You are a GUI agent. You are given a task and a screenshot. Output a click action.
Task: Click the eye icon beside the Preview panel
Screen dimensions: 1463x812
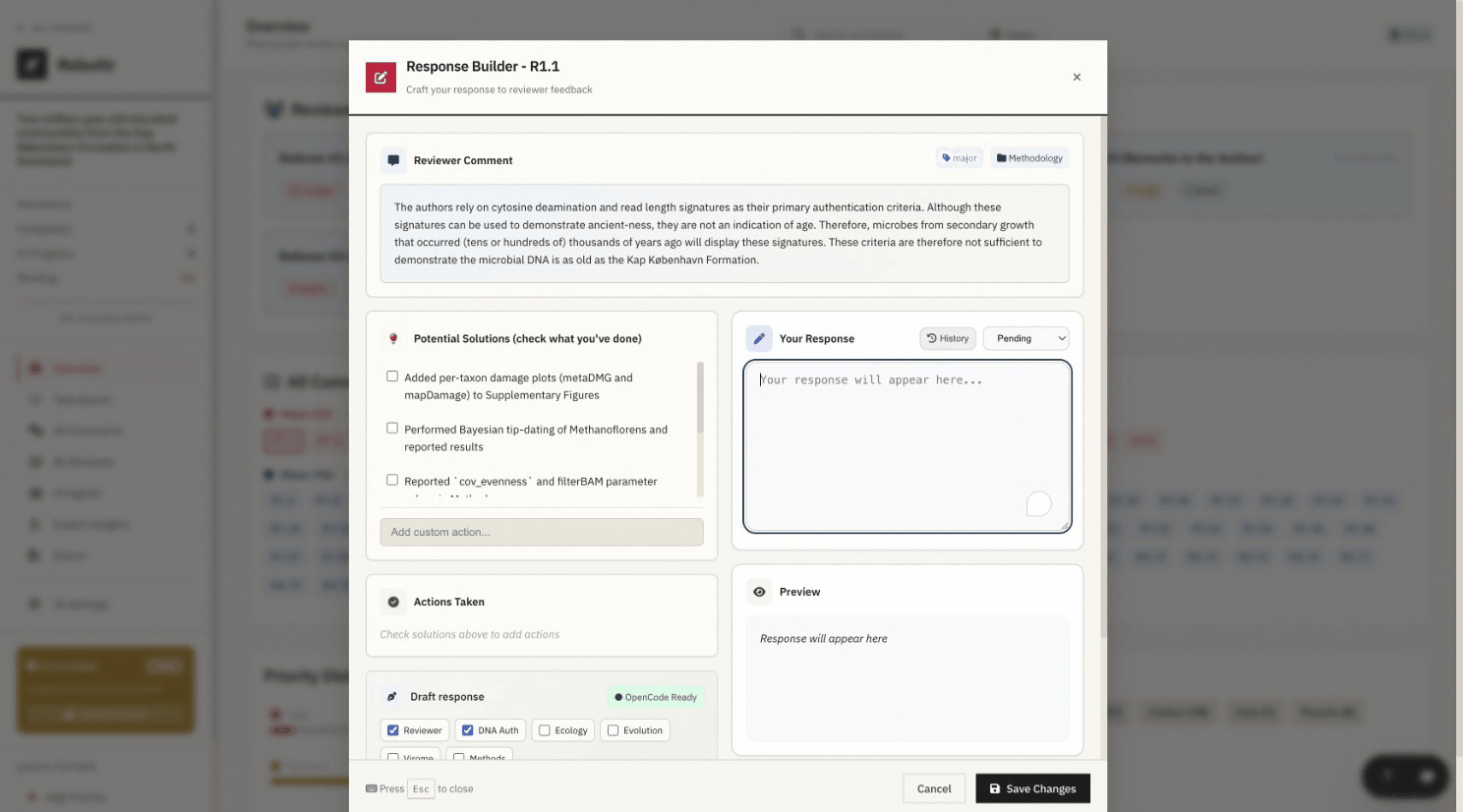tap(759, 592)
